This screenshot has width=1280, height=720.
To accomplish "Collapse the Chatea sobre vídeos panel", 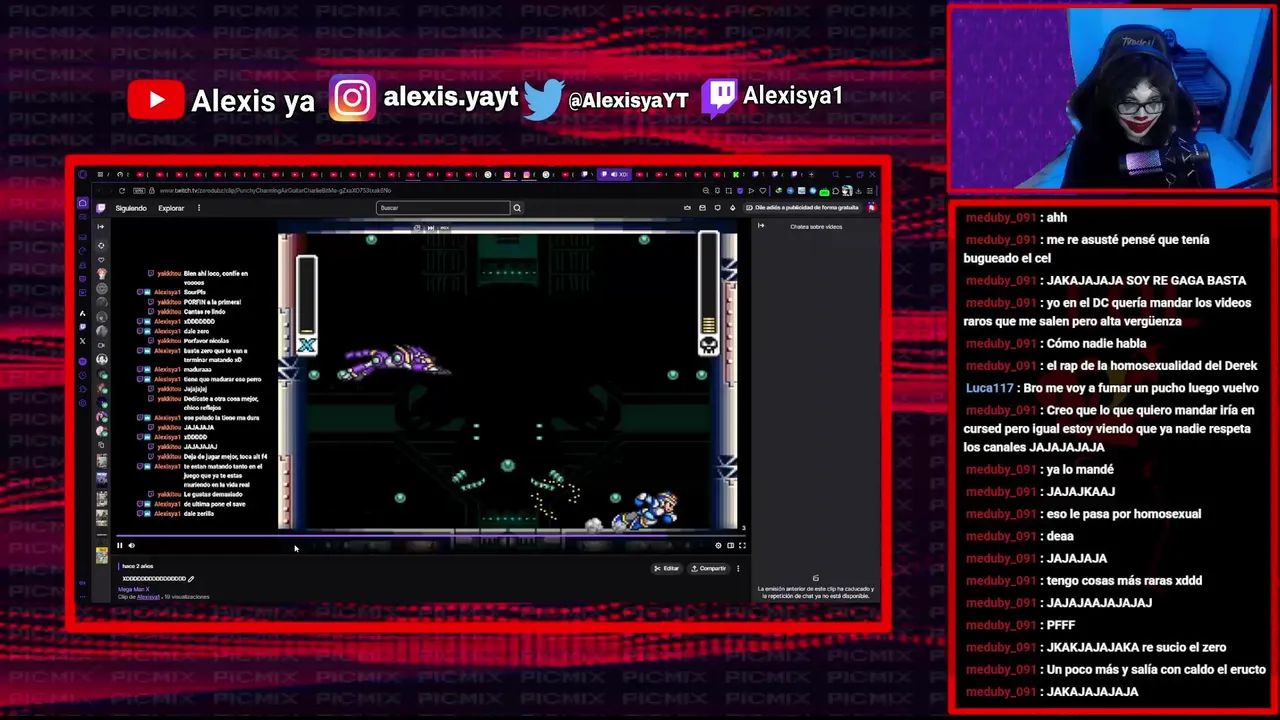I will (761, 226).
